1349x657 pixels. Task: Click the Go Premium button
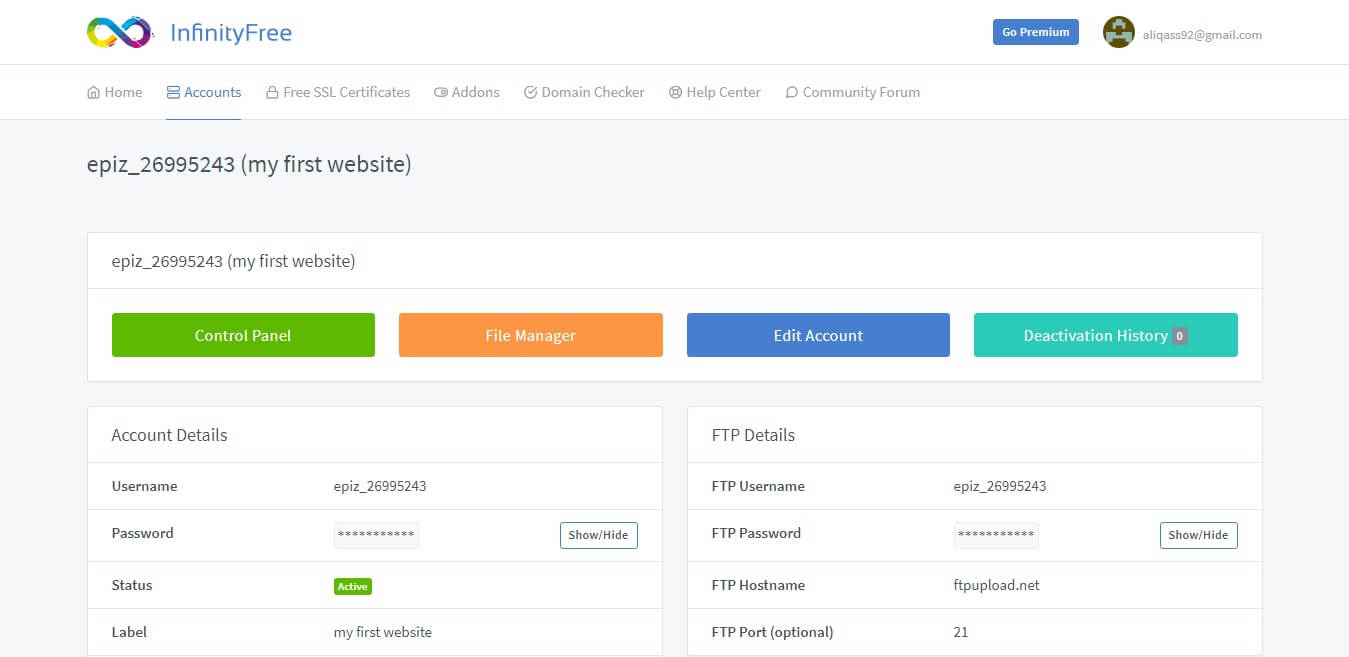coord(1035,32)
